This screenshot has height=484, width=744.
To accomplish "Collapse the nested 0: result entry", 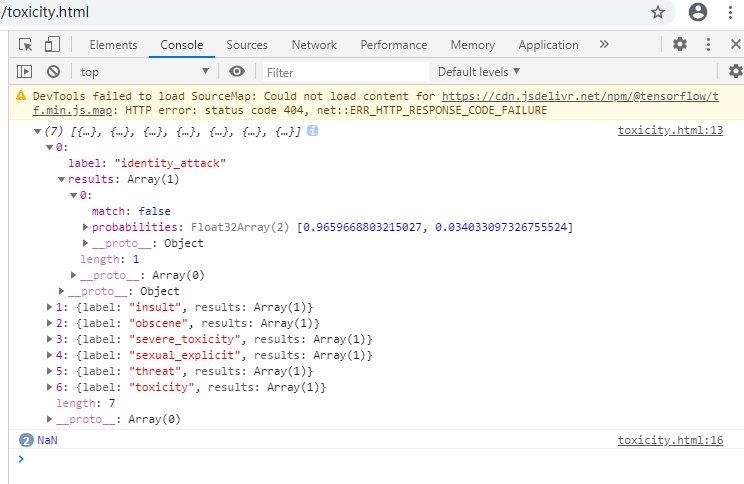I will pos(74,195).
